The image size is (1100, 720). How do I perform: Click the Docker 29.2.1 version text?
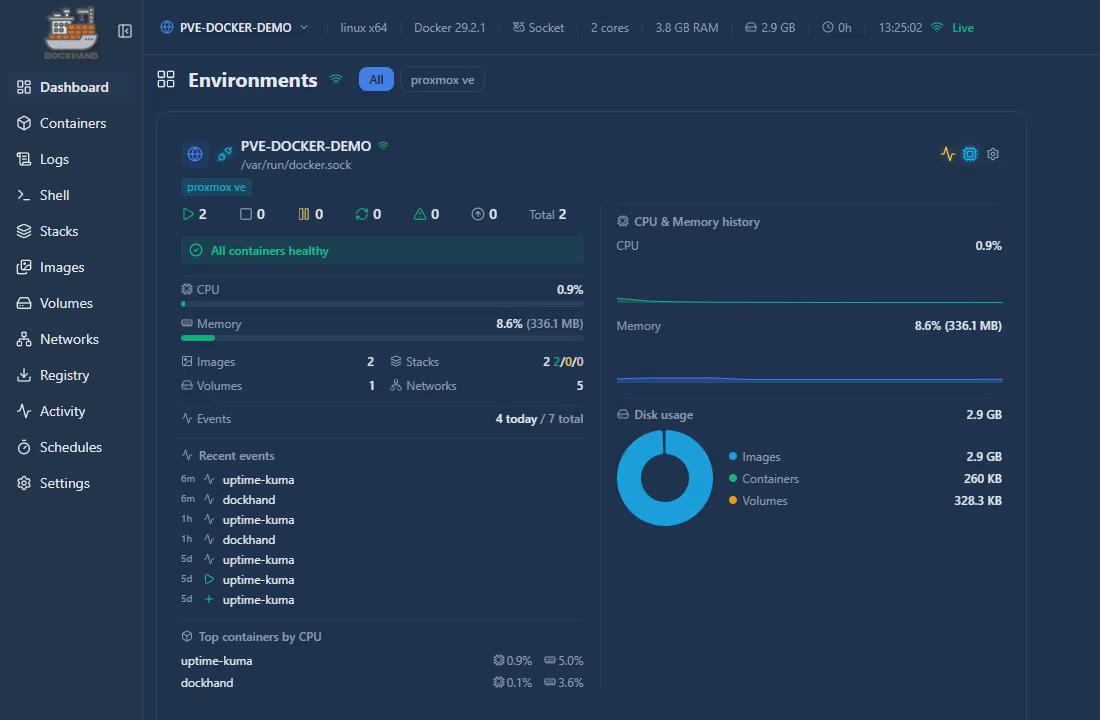tap(450, 27)
